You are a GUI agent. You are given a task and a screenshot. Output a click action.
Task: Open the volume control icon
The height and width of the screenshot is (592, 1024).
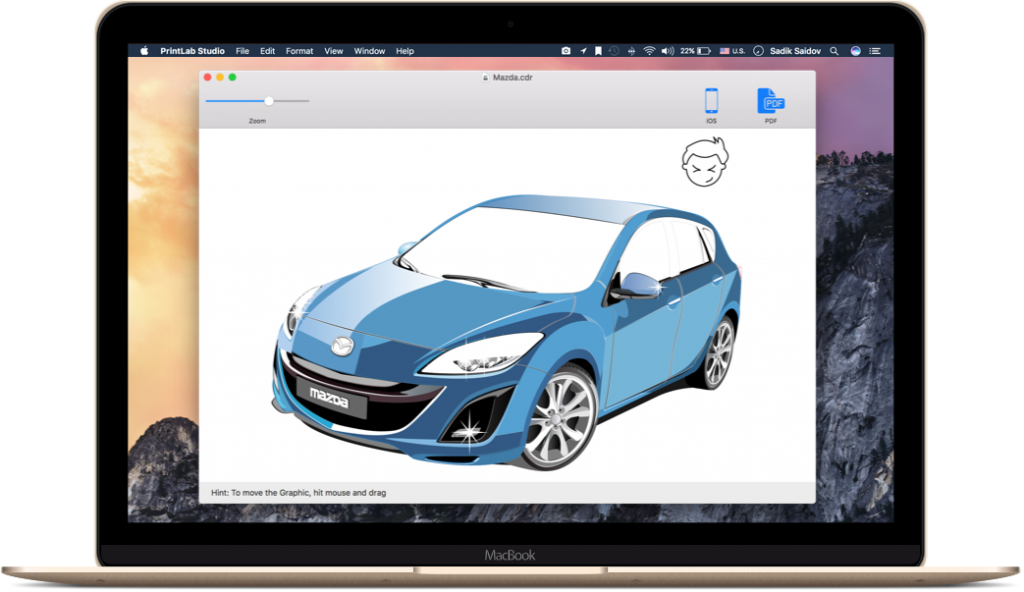(667, 50)
